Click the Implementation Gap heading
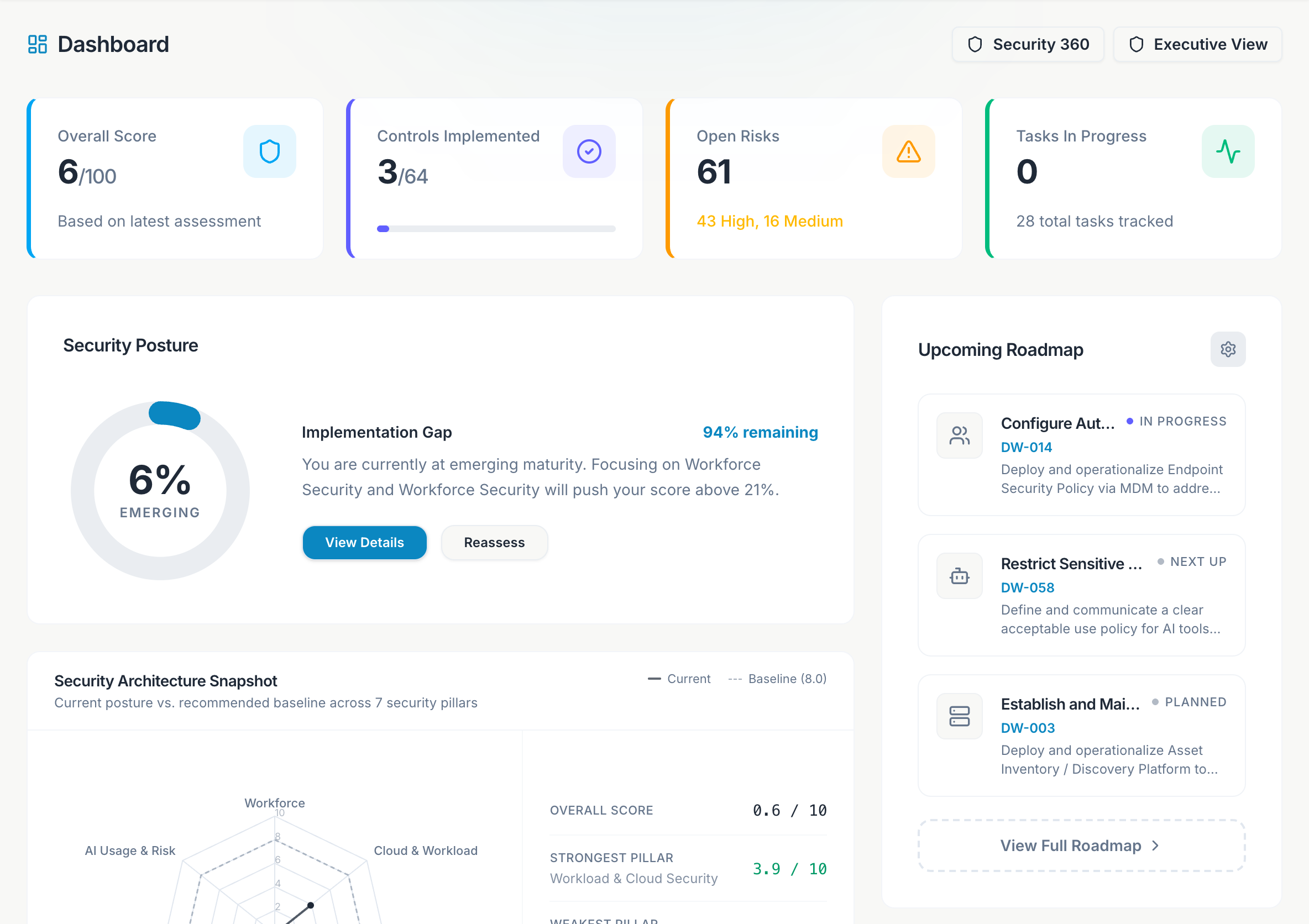The height and width of the screenshot is (924, 1309). pyautogui.click(x=377, y=432)
